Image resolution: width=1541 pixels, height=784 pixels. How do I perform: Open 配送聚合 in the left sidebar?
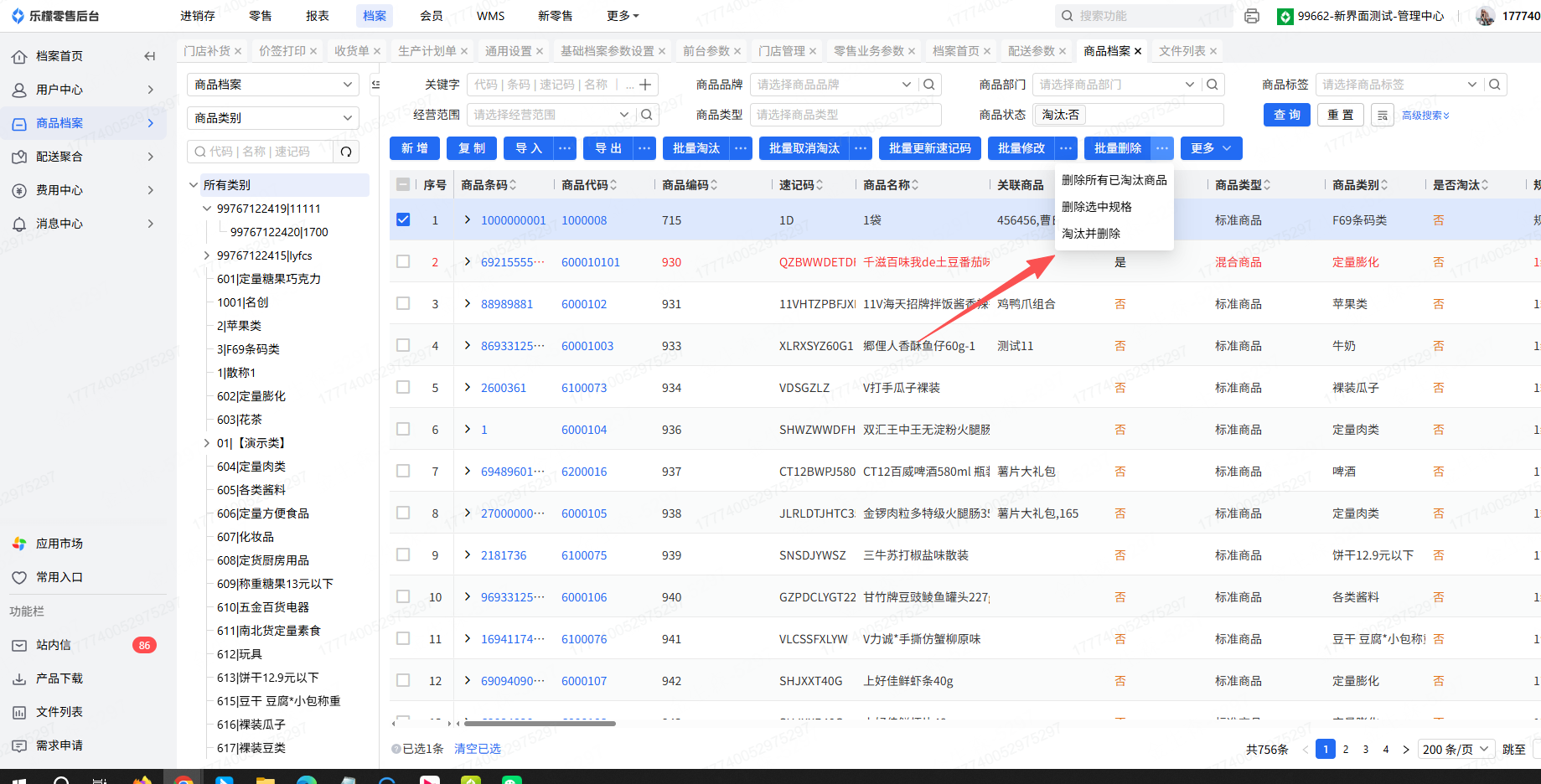[x=59, y=157]
